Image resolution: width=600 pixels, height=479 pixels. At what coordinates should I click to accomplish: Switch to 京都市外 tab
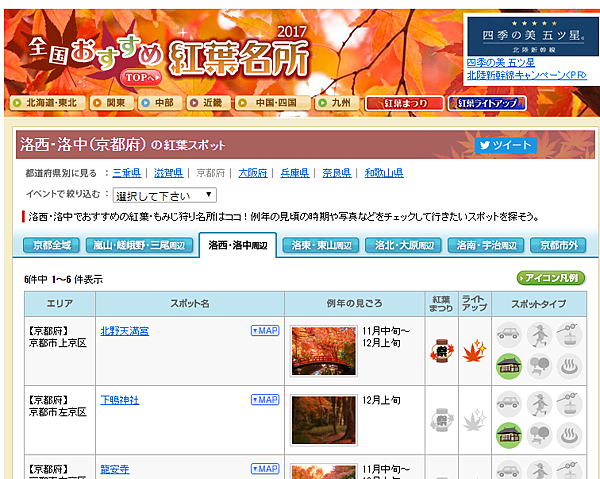(558, 245)
